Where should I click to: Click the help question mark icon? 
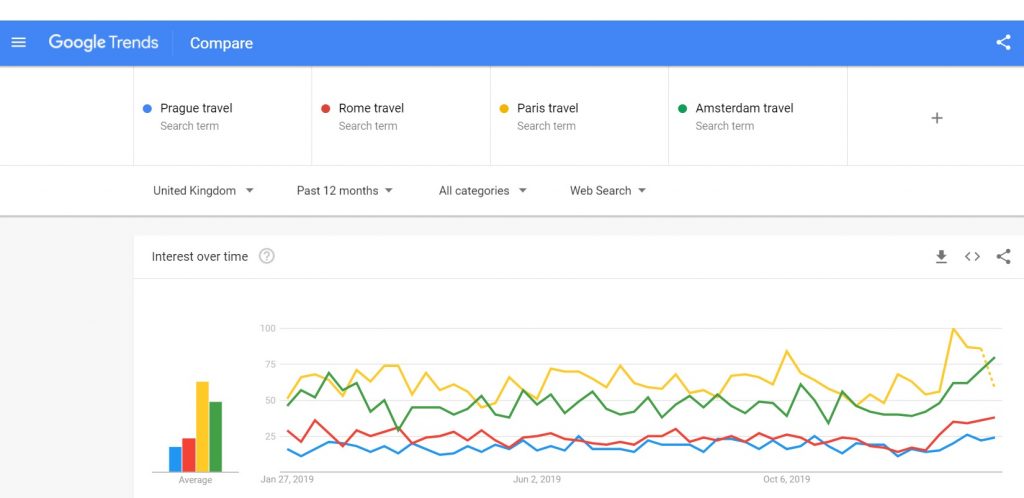(267, 256)
